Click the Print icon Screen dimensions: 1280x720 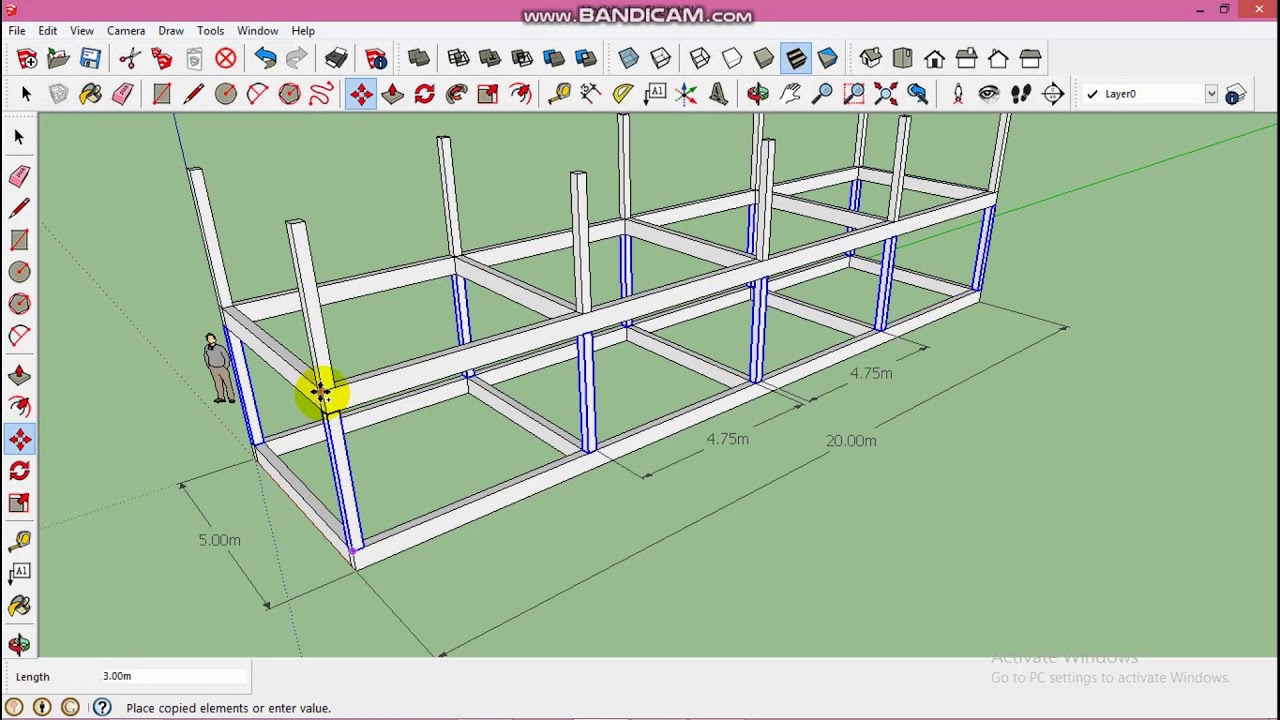(x=336, y=58)
